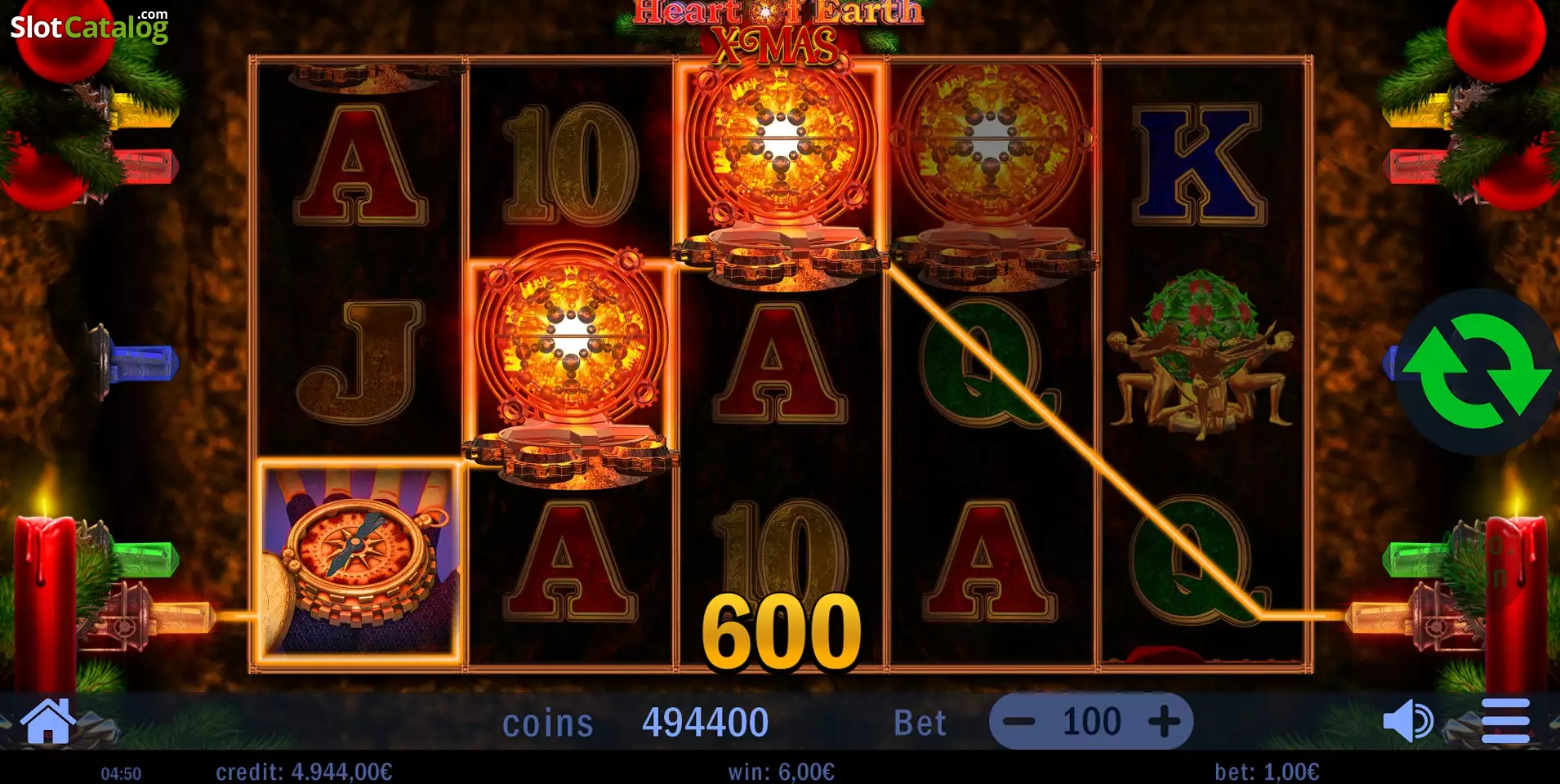Open the hamburger menu

(1505, 720)
